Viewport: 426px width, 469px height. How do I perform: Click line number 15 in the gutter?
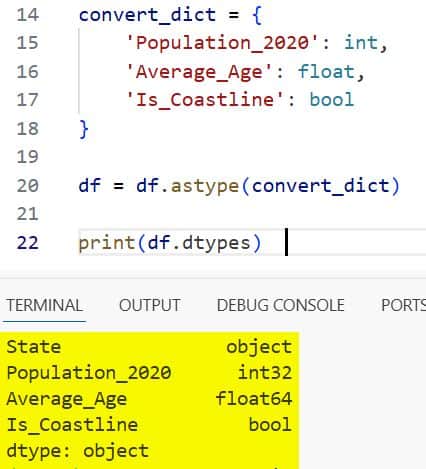click(28, 43)
